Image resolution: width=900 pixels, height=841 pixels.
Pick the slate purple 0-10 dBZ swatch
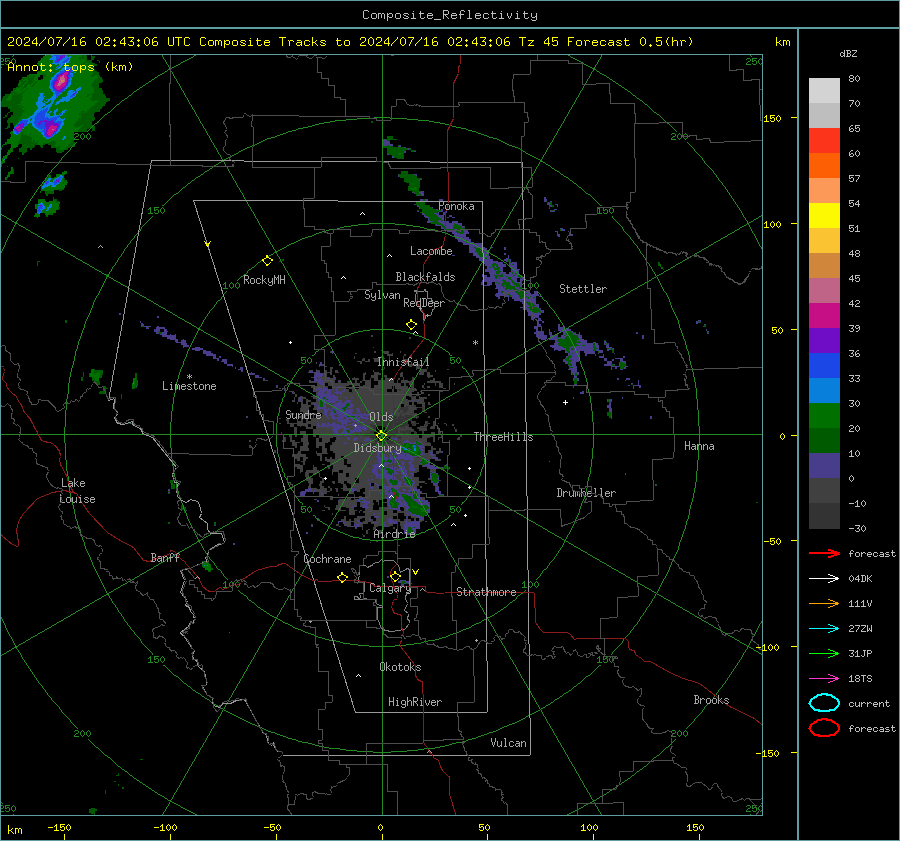pos(824,466)
